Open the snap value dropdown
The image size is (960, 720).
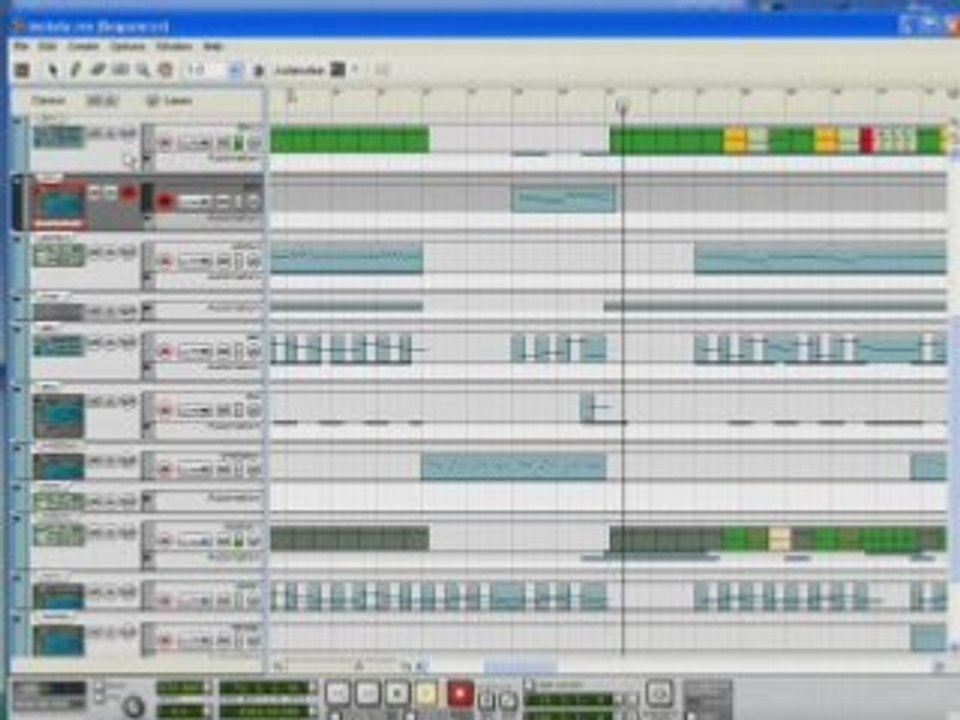[x=235, y=70]
